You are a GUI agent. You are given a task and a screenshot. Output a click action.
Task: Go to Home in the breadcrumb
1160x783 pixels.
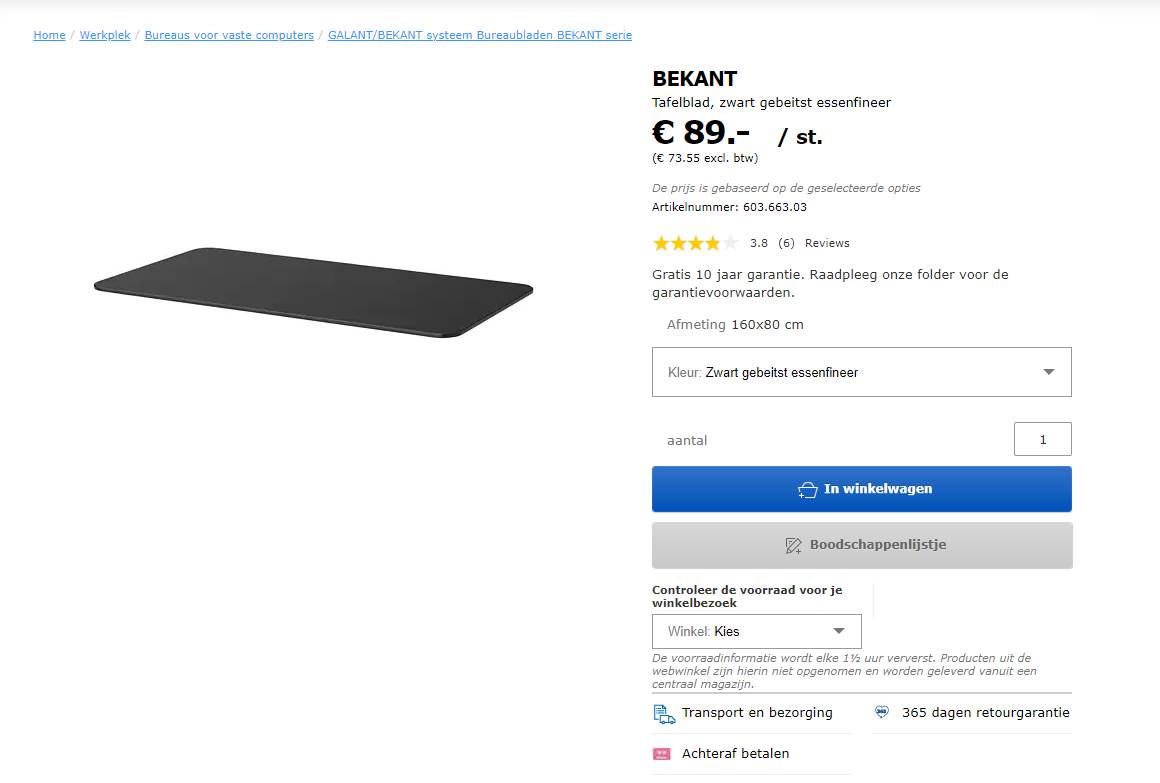[x=49, y=35]
